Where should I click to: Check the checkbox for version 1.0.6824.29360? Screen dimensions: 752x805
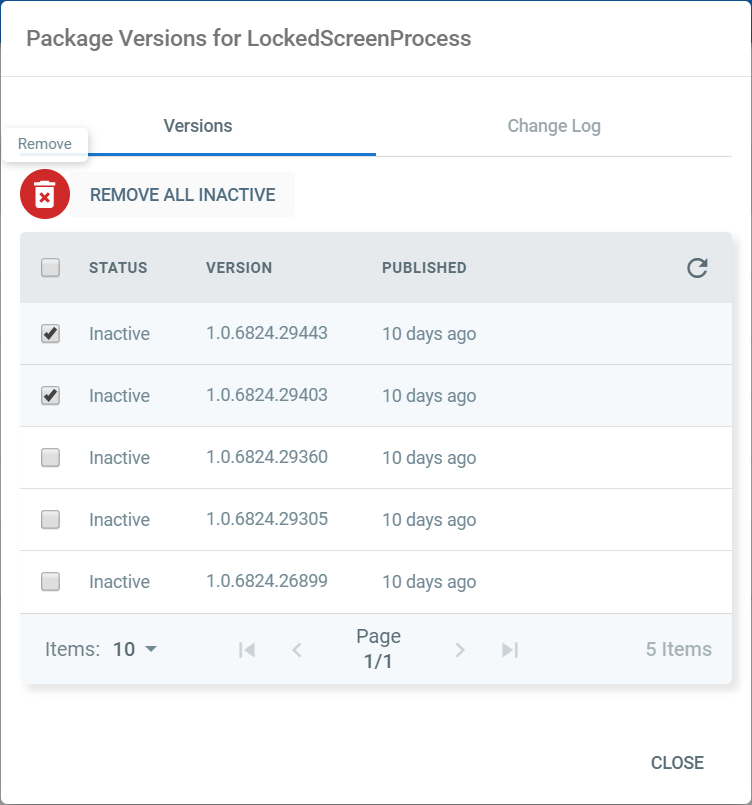tap(50, 458)
